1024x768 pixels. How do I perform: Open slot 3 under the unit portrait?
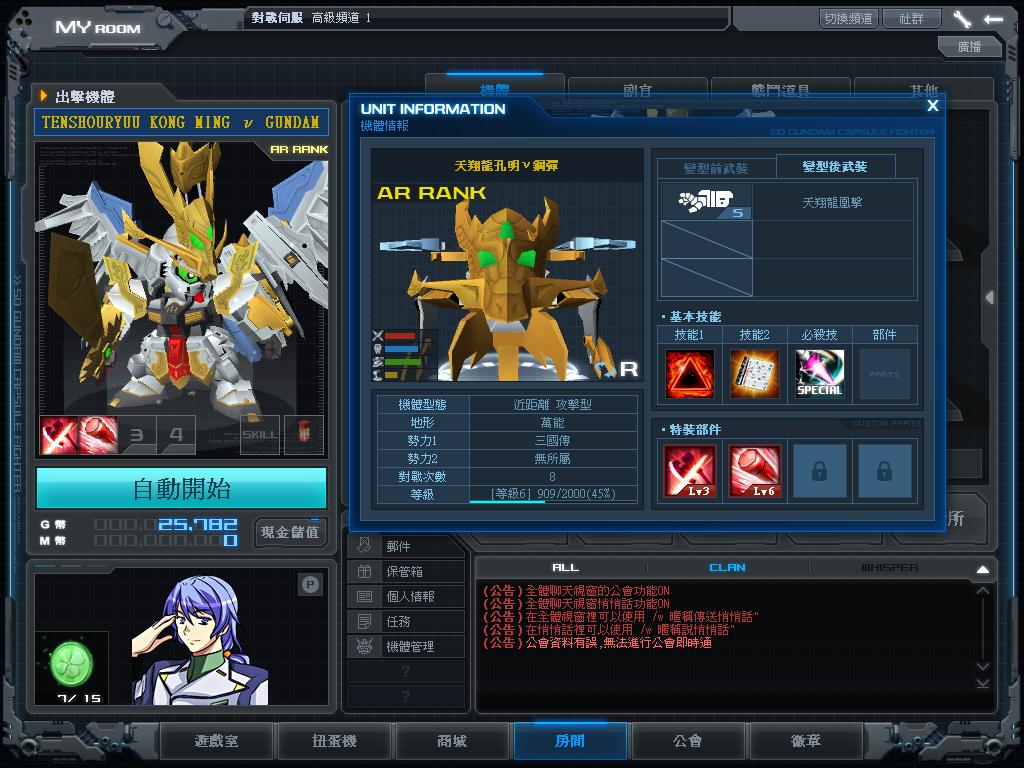point(137,435)
